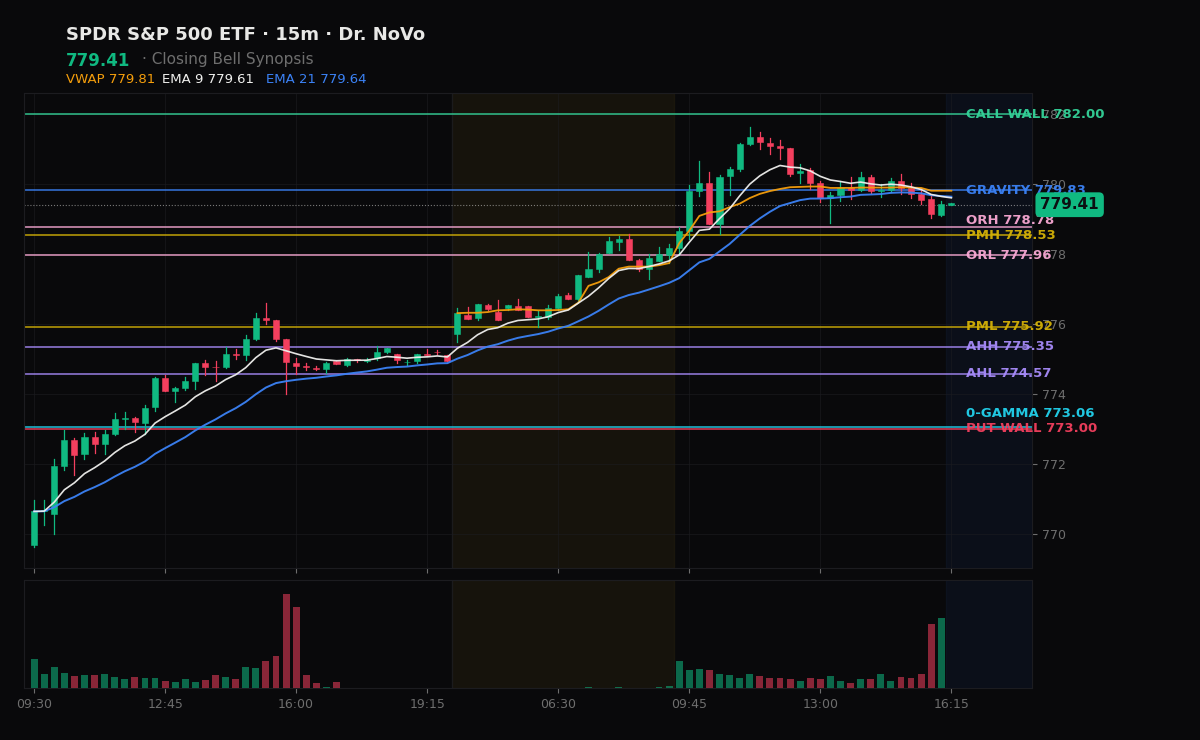This screenshot has width=1200, height=740.
Task: Click the 09:30 time axis label
Action: [x=35, y=704]
